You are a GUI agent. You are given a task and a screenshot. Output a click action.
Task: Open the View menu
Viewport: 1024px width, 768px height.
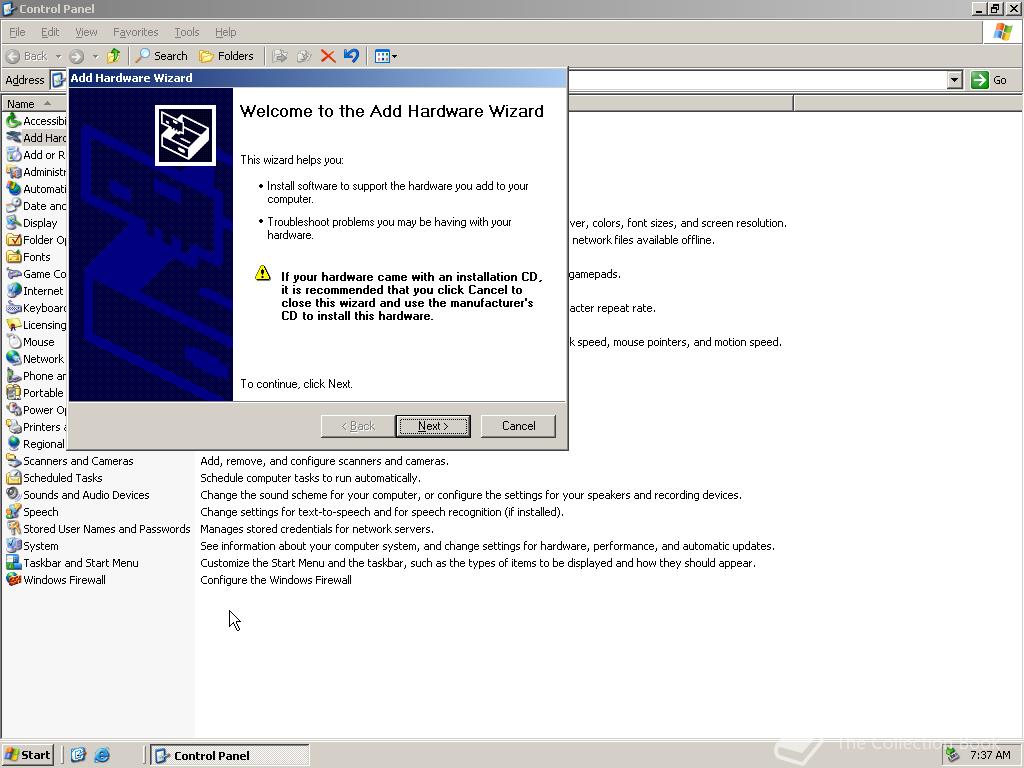86,32
